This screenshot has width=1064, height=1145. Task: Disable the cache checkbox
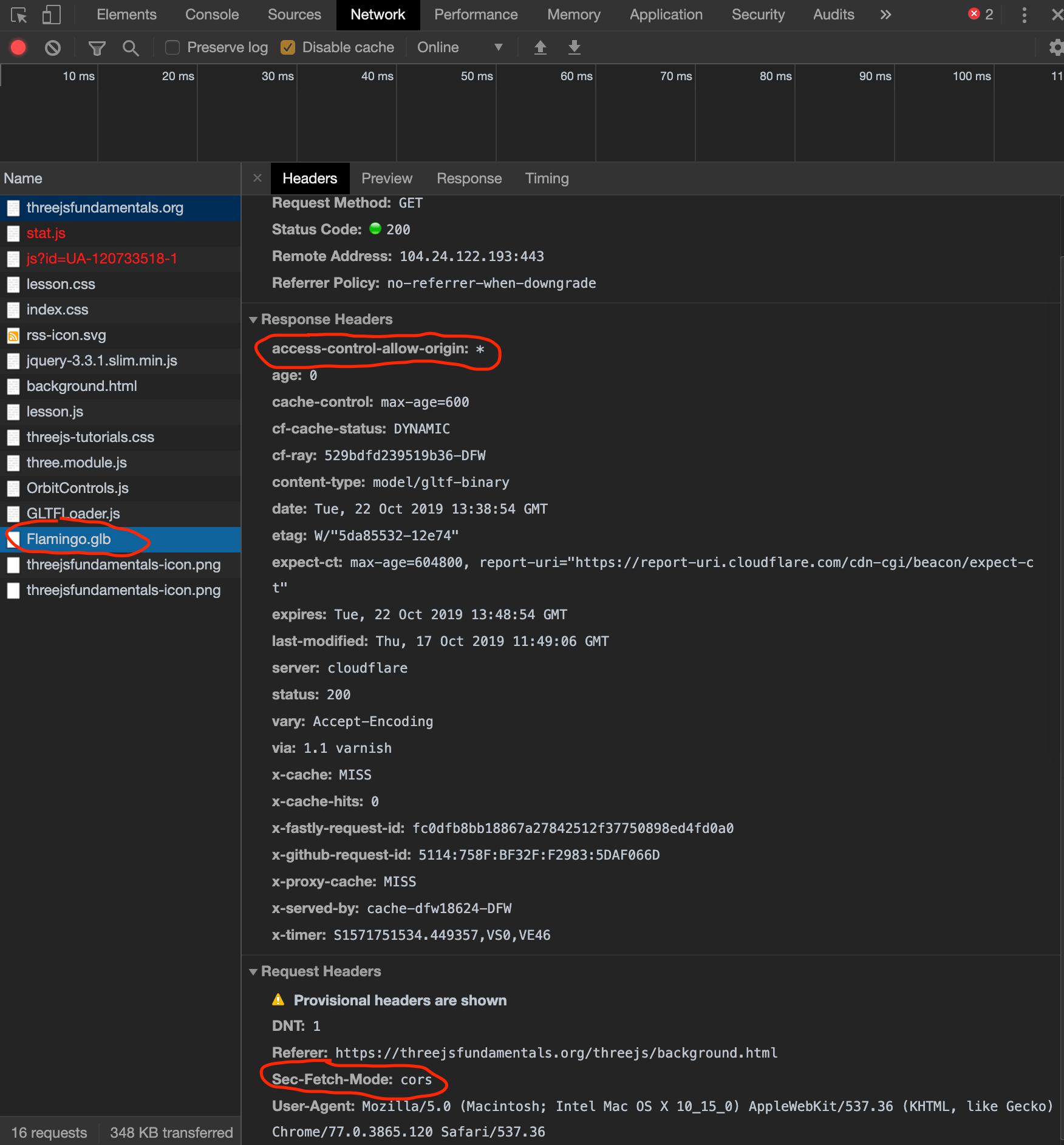point(287,47)
